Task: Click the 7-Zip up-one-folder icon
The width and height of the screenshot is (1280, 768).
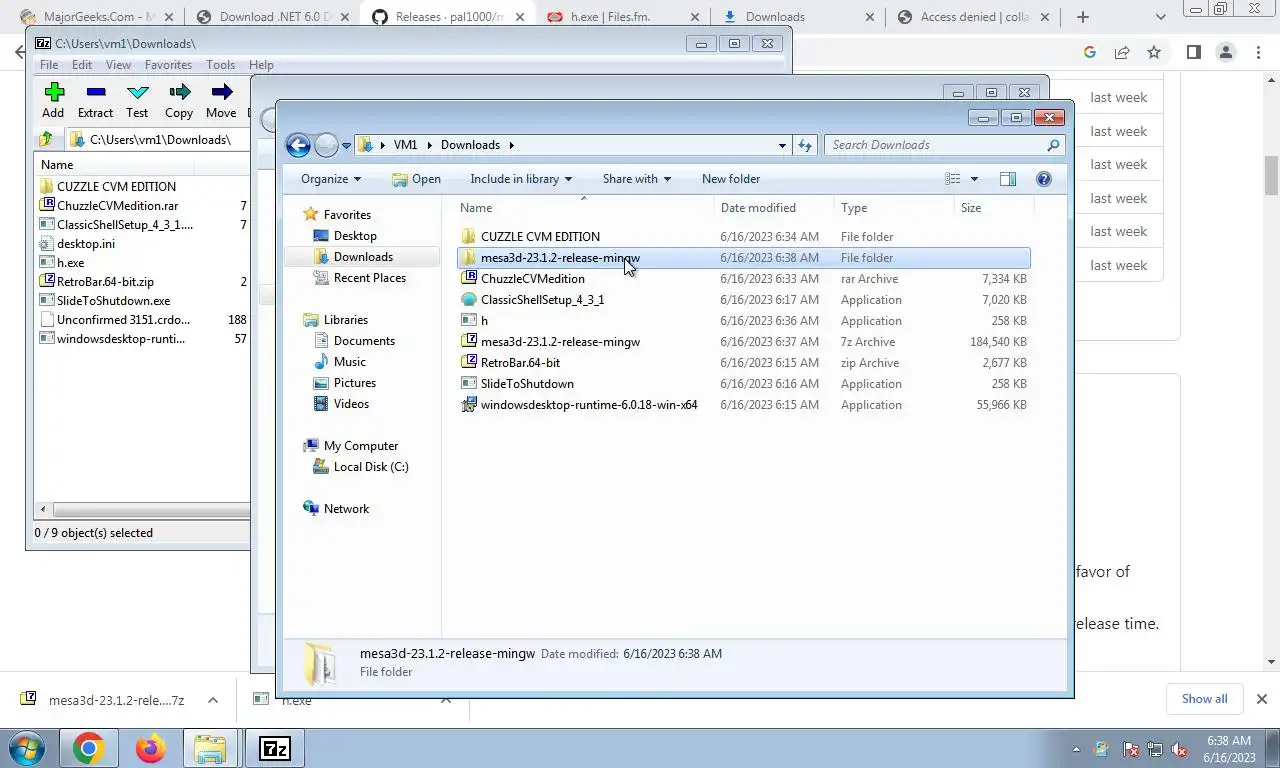Action: (x=46, y=140)
